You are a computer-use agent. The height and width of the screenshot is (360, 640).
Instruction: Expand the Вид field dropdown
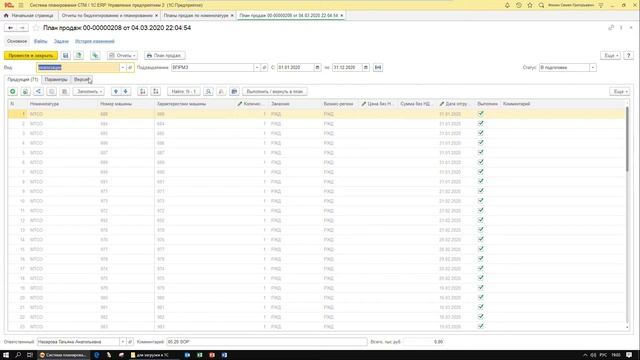click(122, 67)
